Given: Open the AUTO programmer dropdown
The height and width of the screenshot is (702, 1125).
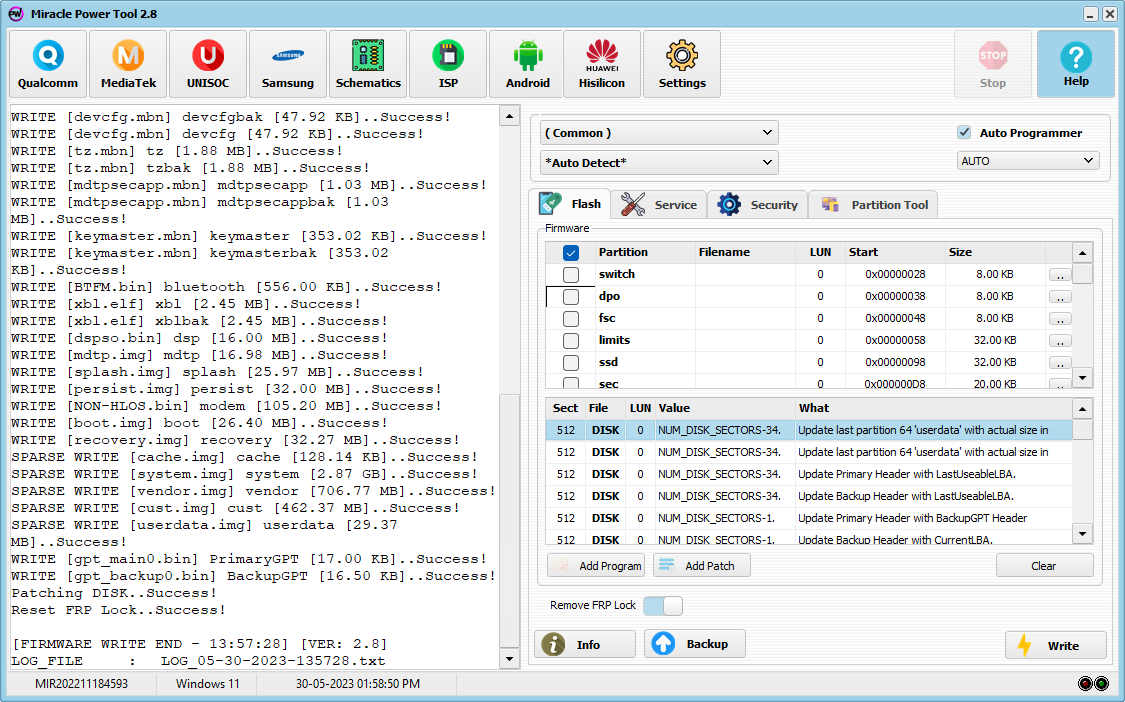Looking at the screenshot, I should click(1027, 161).
